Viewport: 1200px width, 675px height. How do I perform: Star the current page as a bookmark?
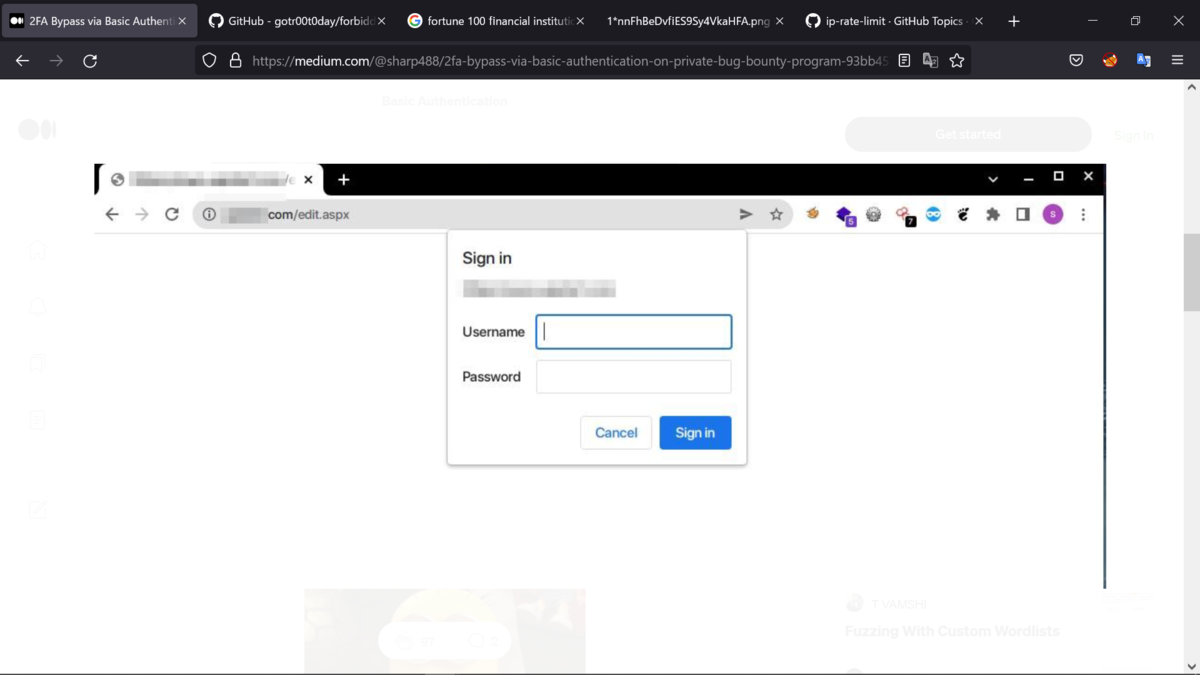957,60
